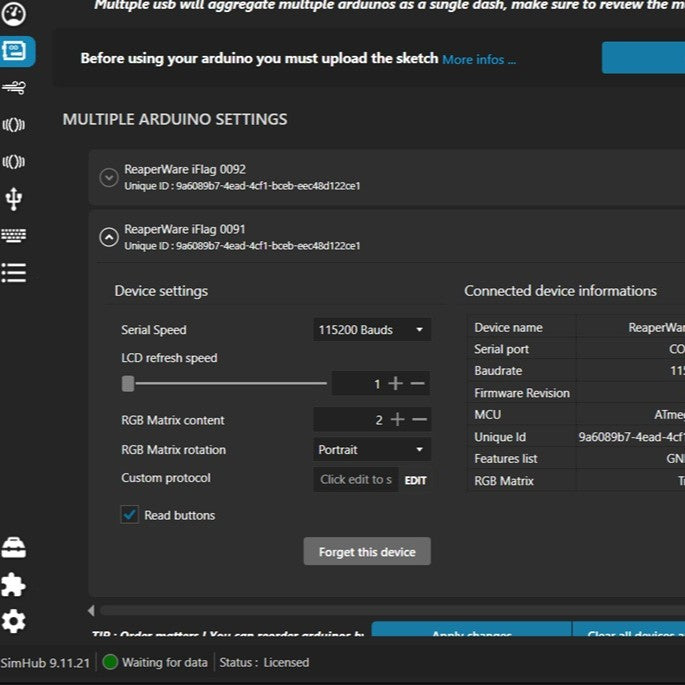Image resolution: width=685 pixels, height=685 pixels.
Task: Increase RGB Matrix content with plus
Action: coord(397,419)
